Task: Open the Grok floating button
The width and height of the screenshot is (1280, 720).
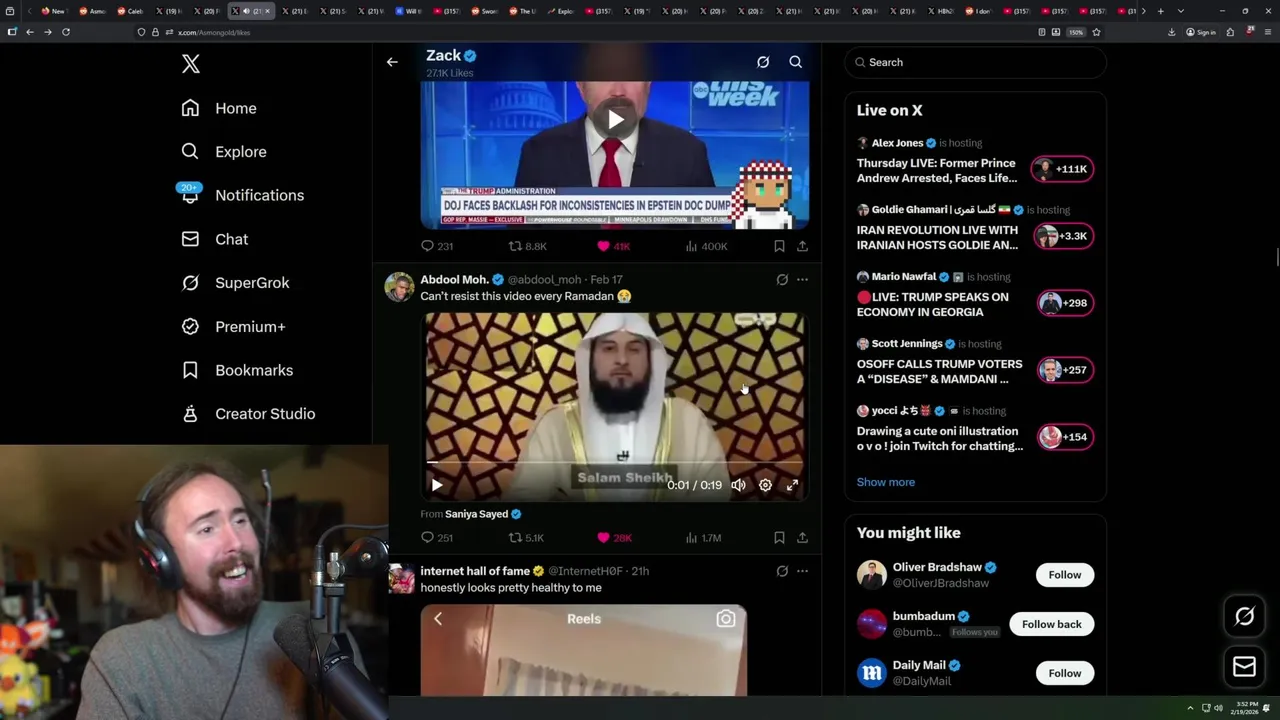Action: pyautogui.click(x=1244, y=617)
